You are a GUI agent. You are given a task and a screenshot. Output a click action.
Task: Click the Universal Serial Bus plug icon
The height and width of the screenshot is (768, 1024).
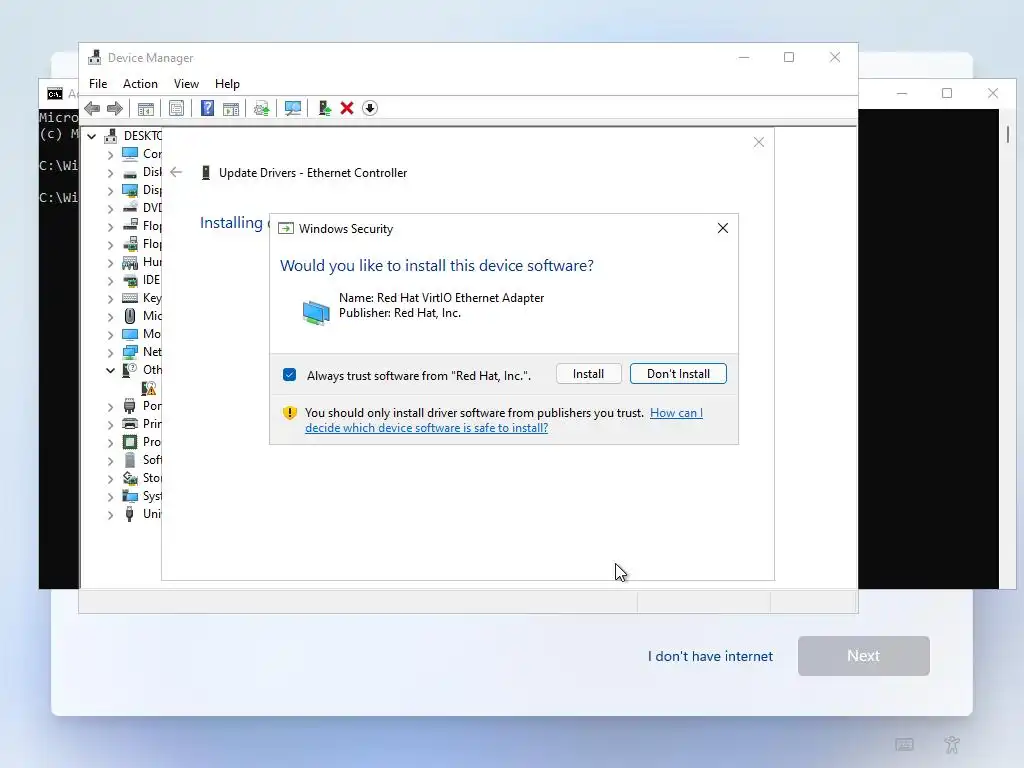tap(129, 514)
